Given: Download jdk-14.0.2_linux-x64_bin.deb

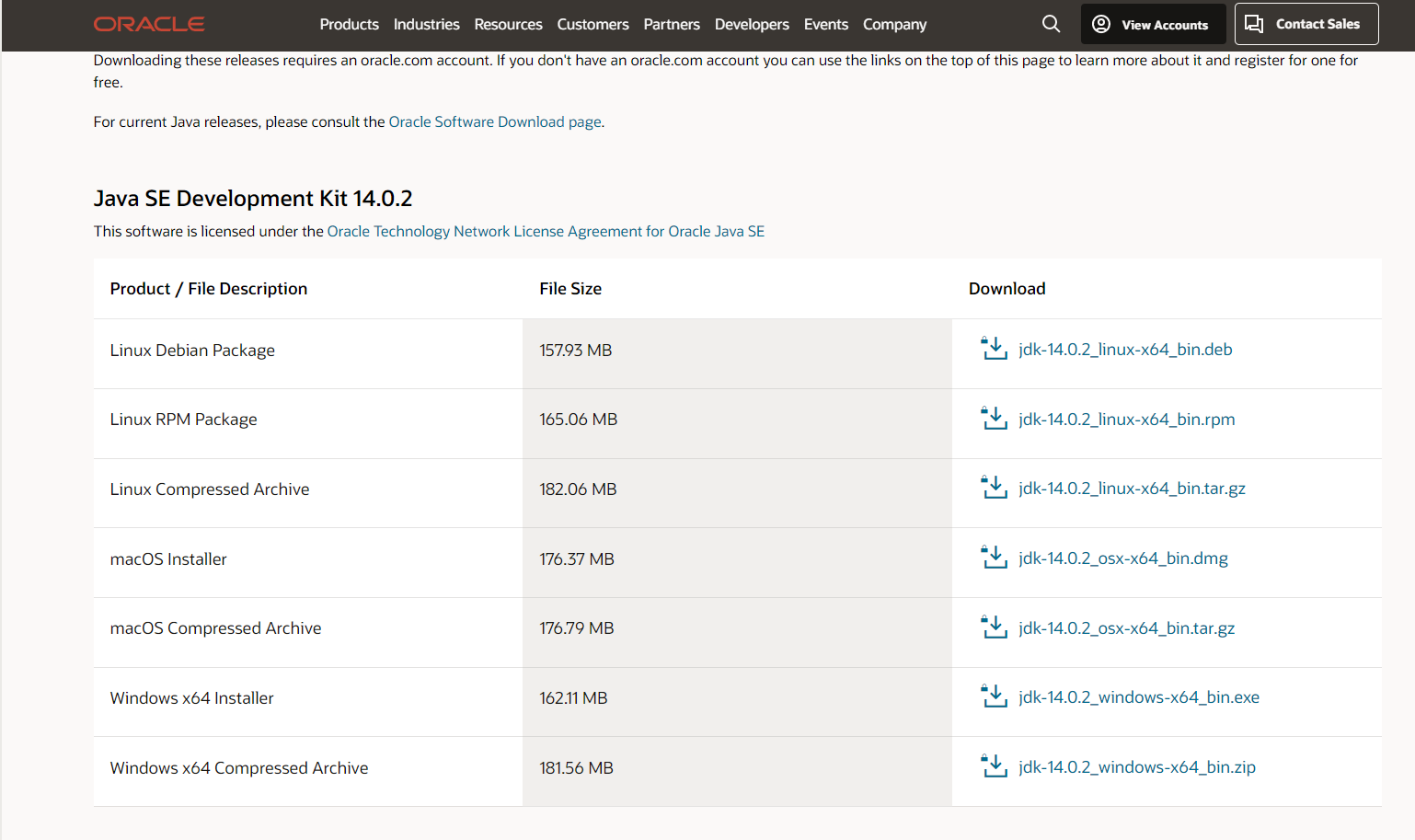Looking at the screenshot, I should [1125, 350].
